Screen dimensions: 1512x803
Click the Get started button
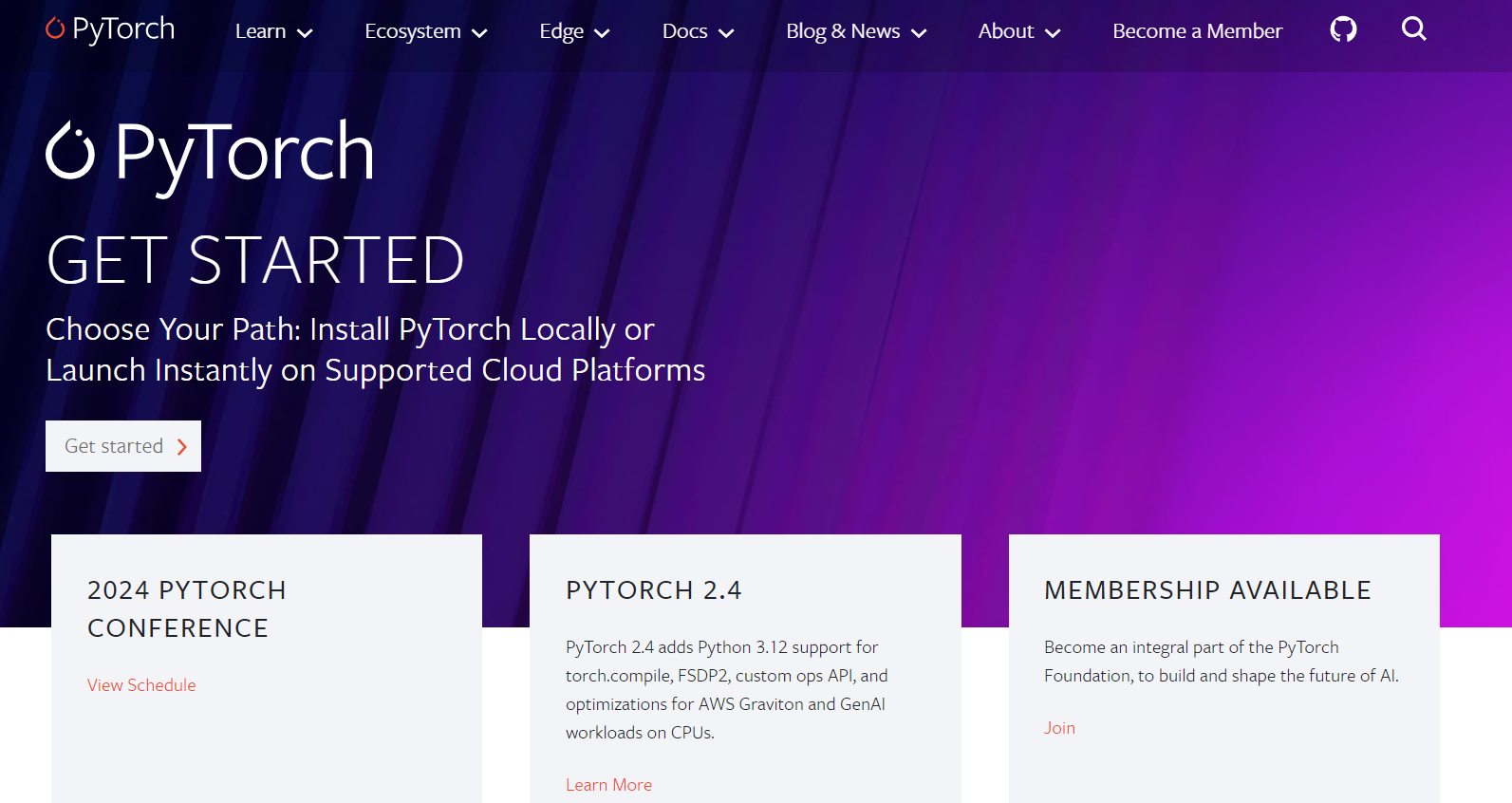pyautogui.click(x=123, y=446)
